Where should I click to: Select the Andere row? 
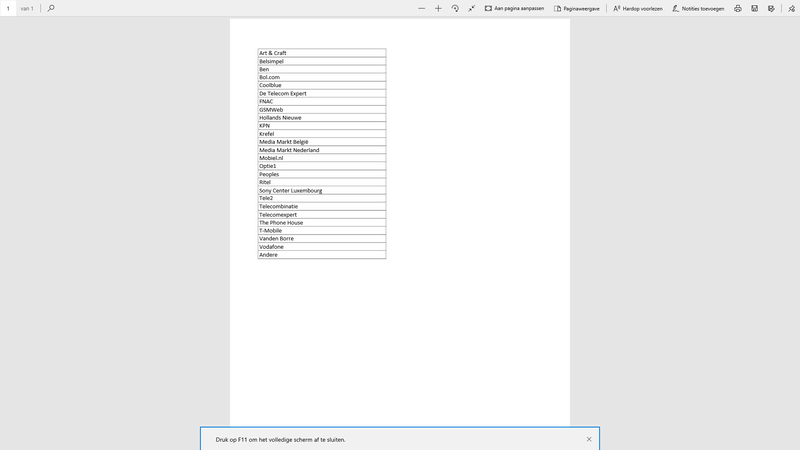pyautogui.click(x=321, y=255)
